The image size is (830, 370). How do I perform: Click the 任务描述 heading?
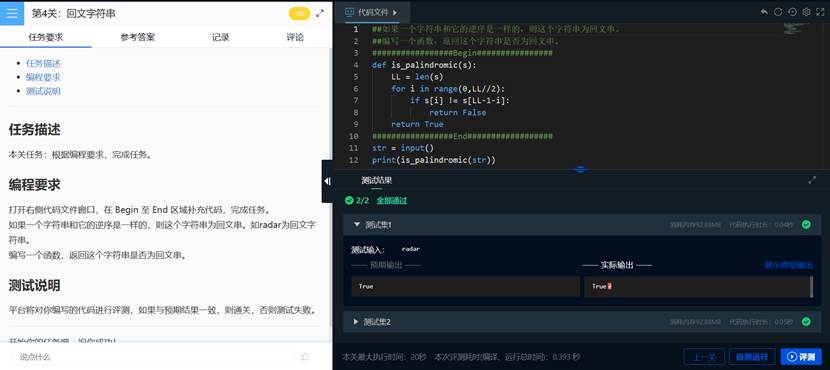[x=34, y=130]
